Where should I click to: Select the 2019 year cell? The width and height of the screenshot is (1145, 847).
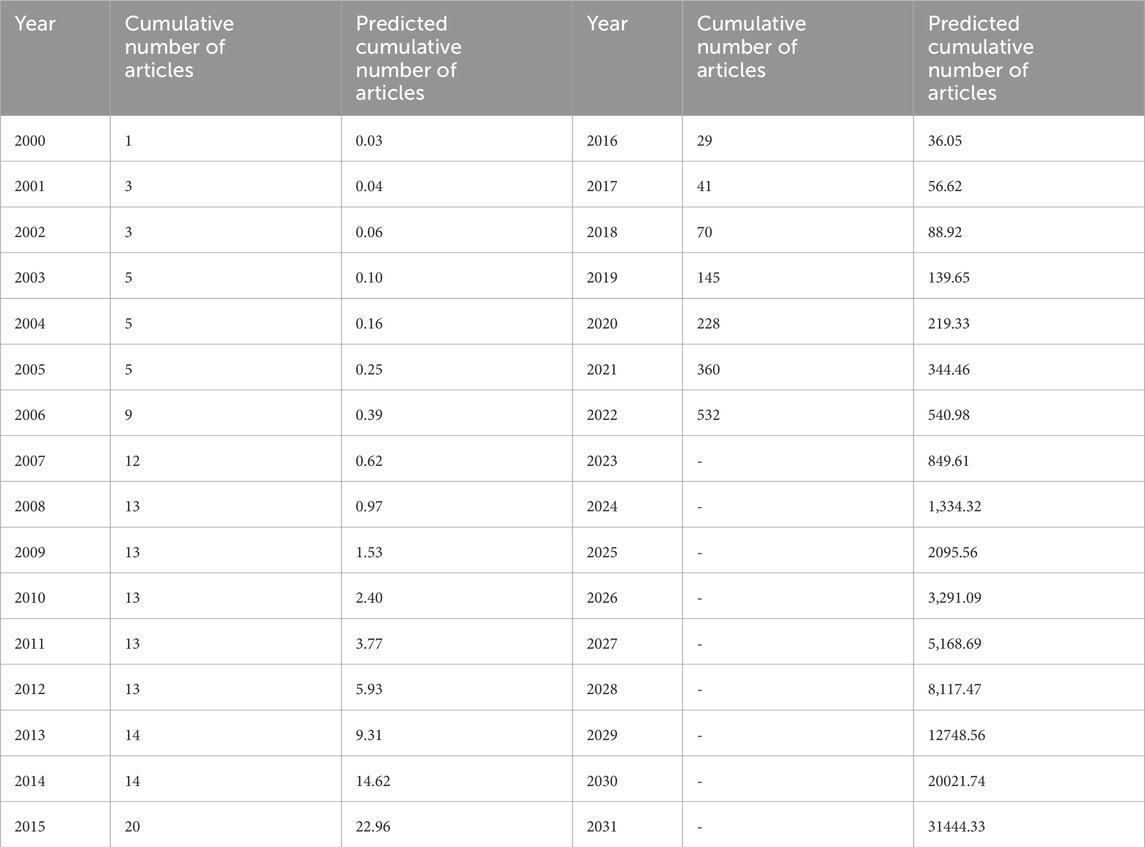[x=602, y=278]
